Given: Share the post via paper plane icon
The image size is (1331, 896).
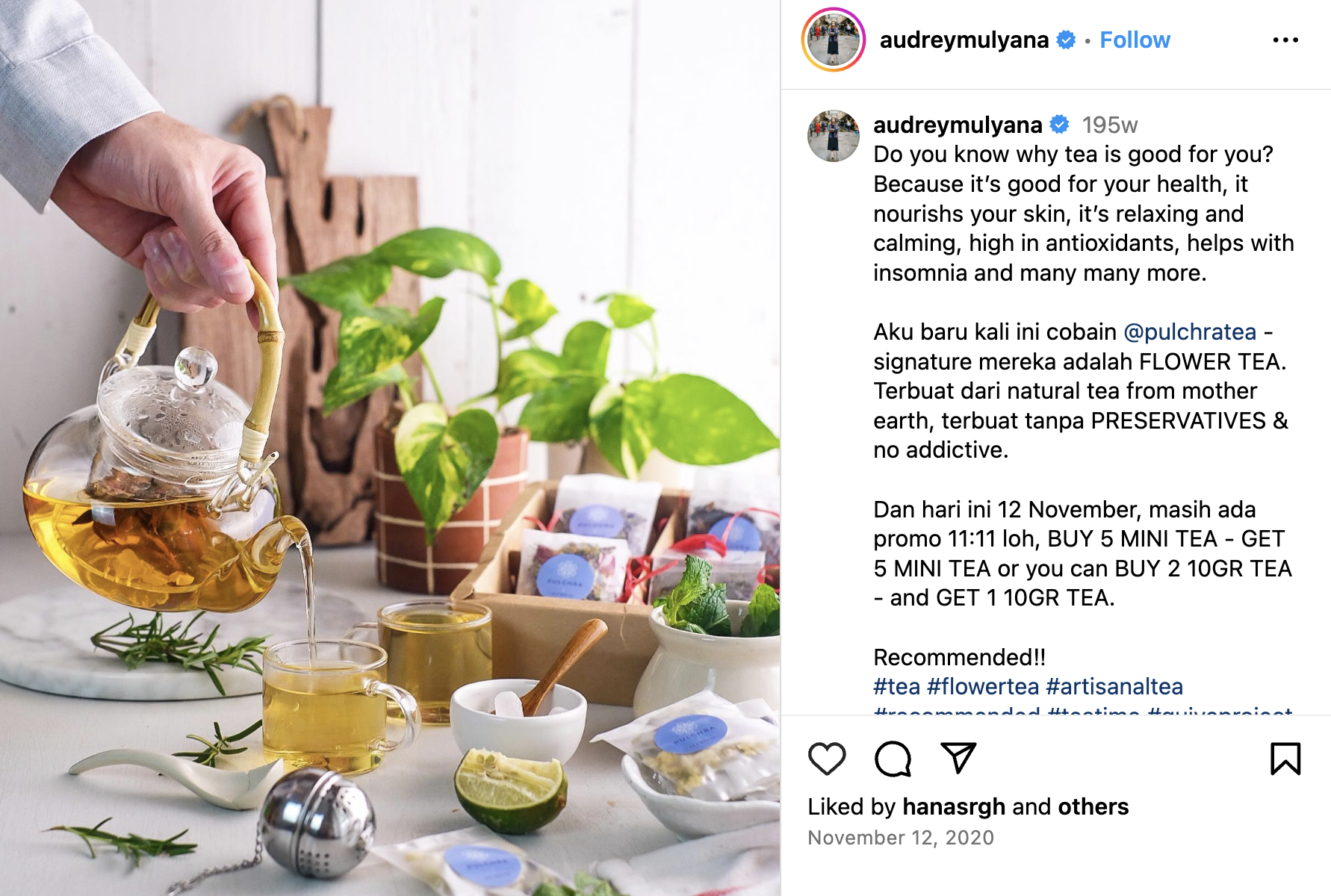Looking at the screenshot, I should [x=958, y=759].
